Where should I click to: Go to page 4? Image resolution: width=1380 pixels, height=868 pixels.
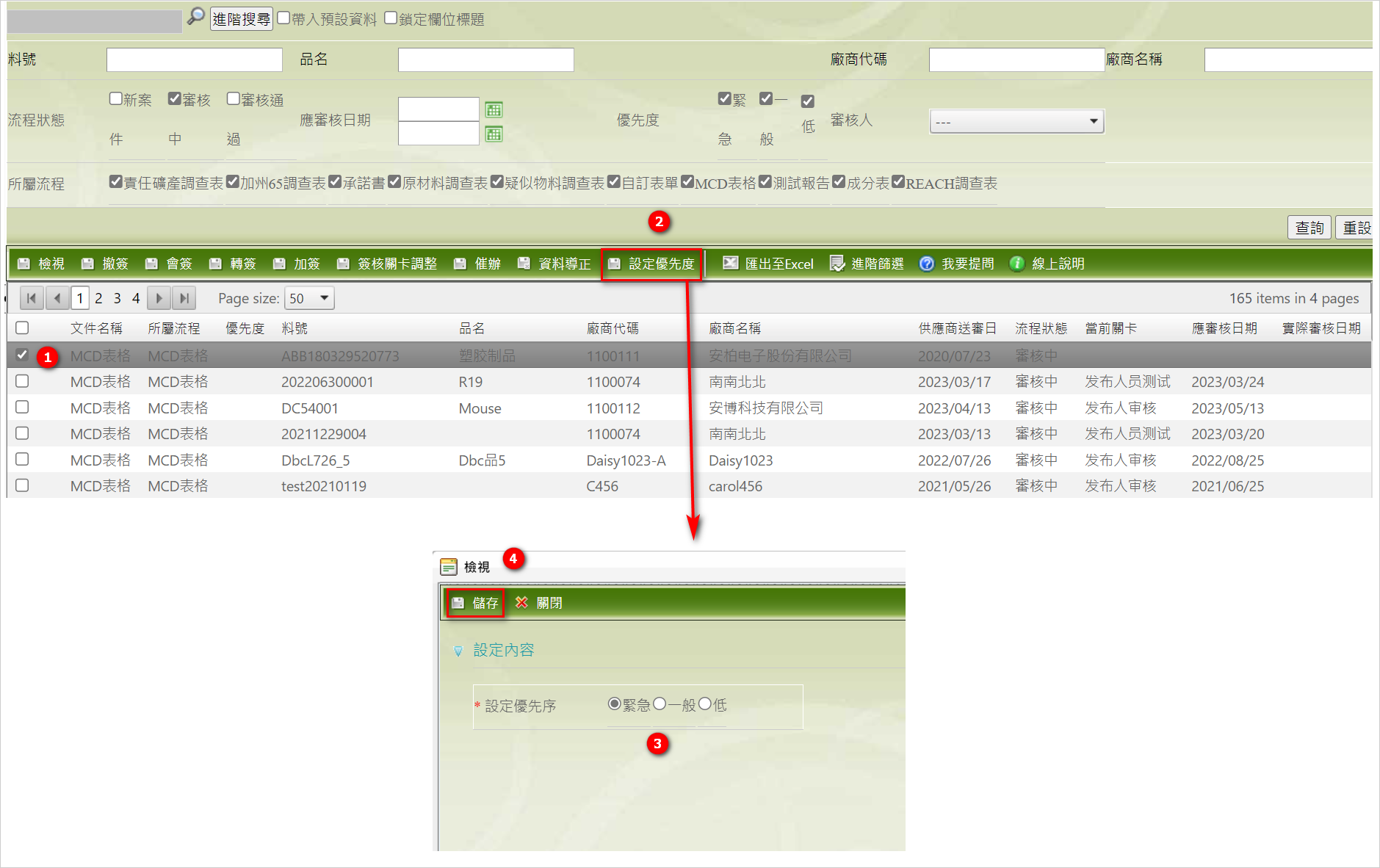[x=136, y=298]
